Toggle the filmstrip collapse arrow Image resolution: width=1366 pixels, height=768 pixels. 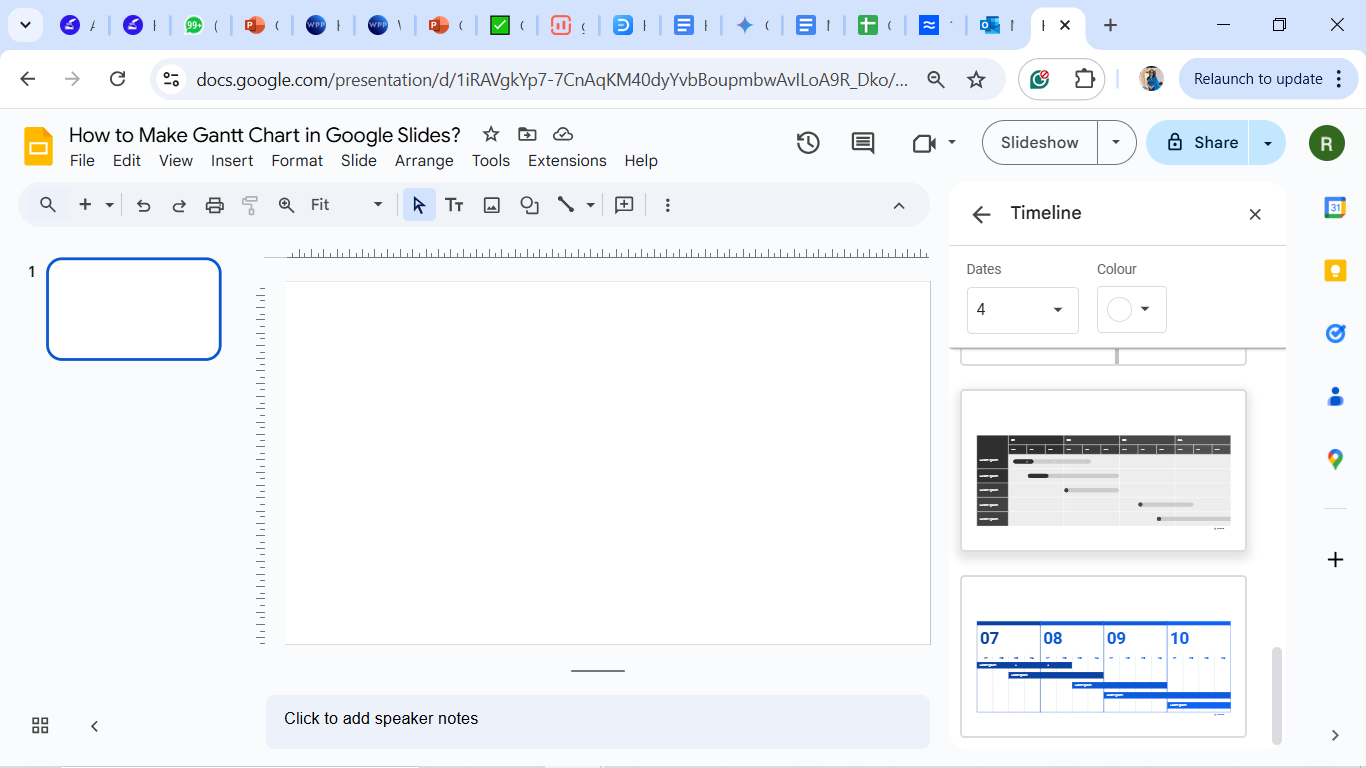click(x=94, y=726)
